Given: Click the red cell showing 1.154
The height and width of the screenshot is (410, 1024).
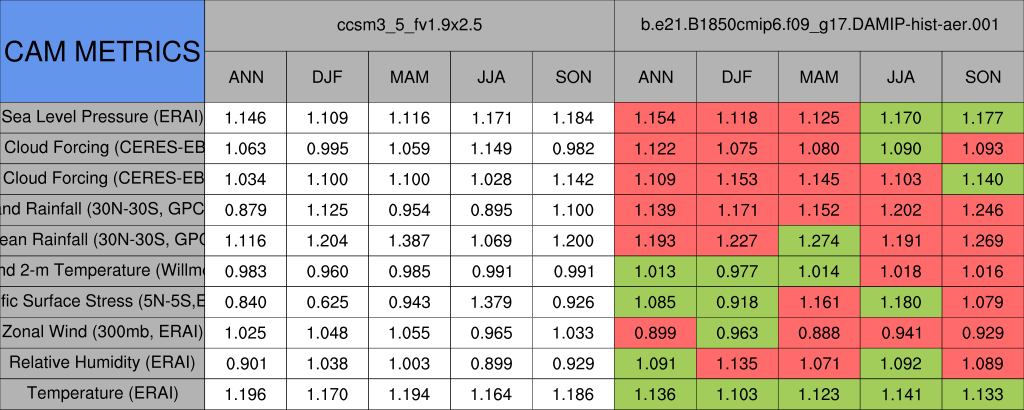Looking at the screenshot, I should click(x=656, y=117).
